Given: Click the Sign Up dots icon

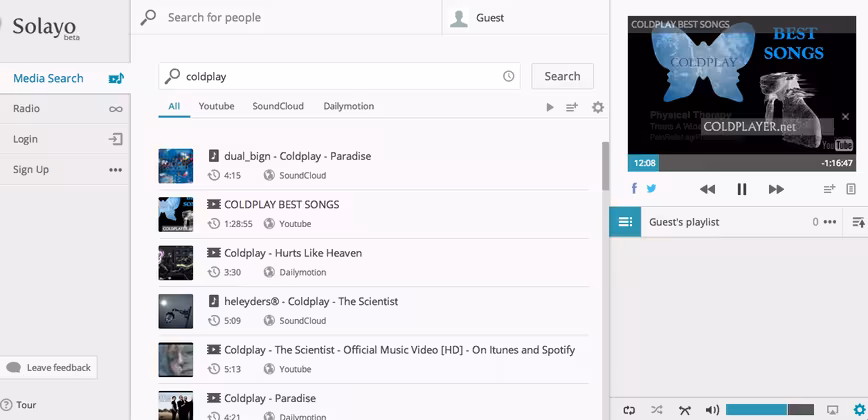Looking at the screenshot, I should pos(115,170).
